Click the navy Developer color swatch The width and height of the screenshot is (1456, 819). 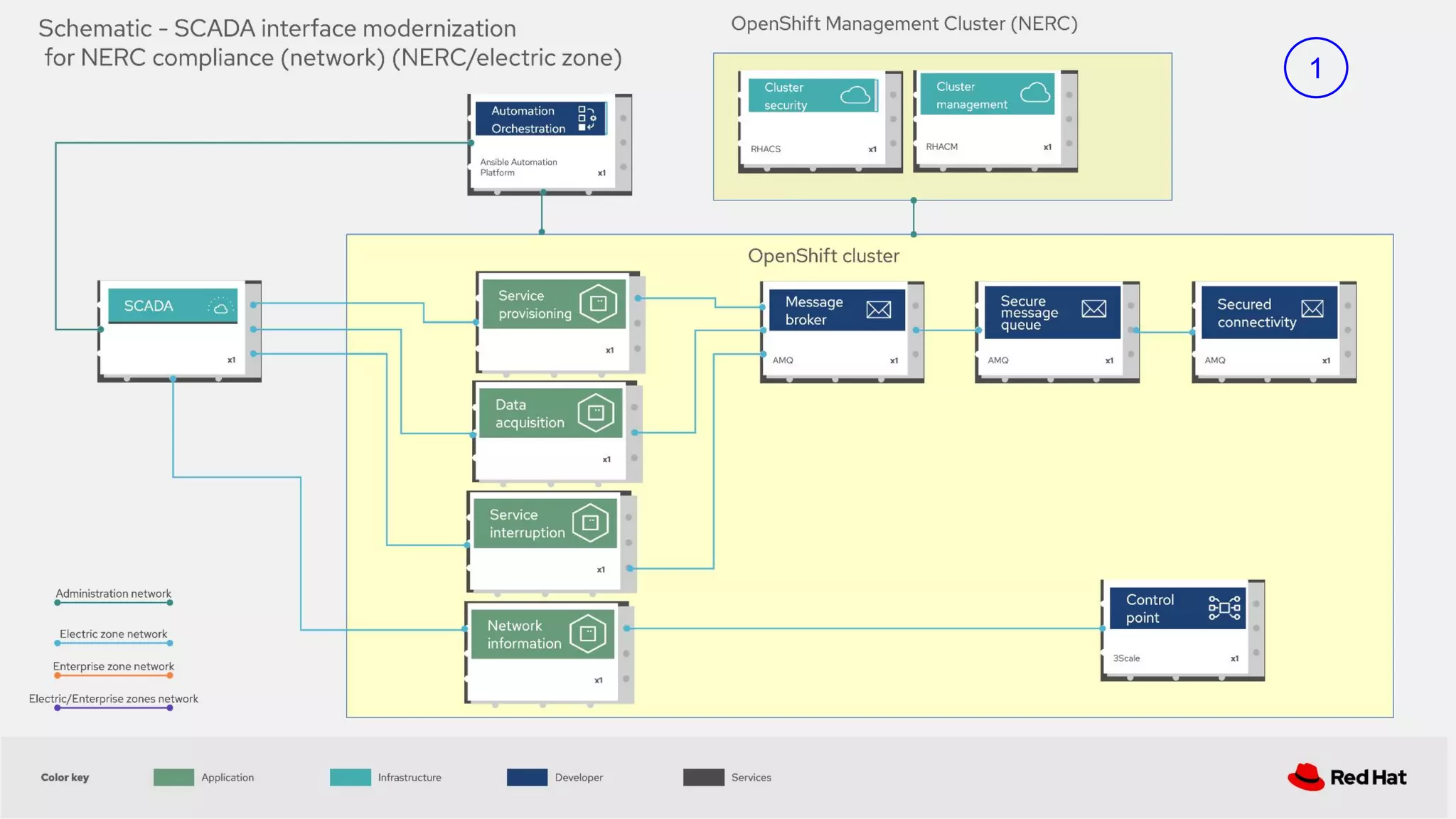tap(527, 777)
